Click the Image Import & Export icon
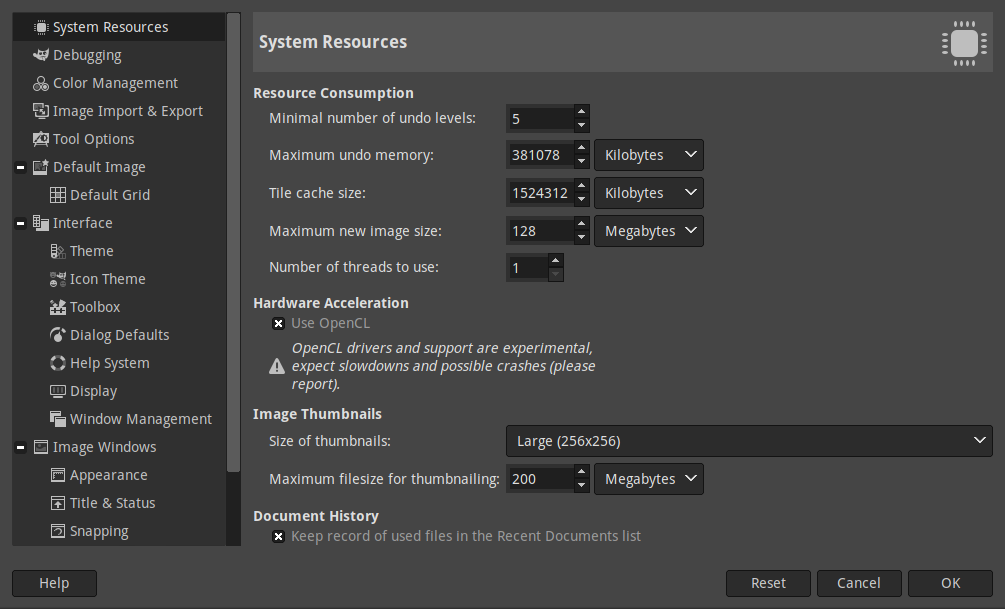Image resolution: width=1005 pixels, height=609 pixels. tap(41, 111)
